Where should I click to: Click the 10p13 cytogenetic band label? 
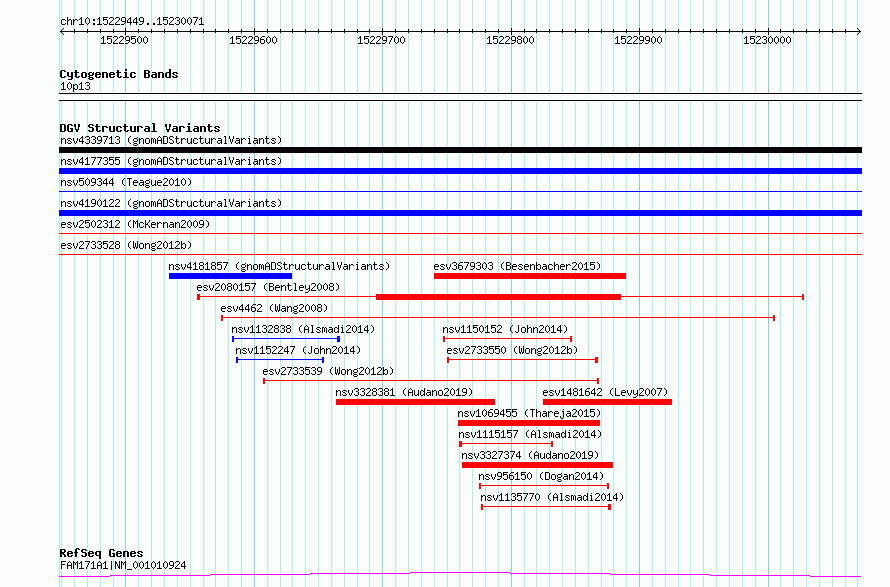tap(75, 87)
